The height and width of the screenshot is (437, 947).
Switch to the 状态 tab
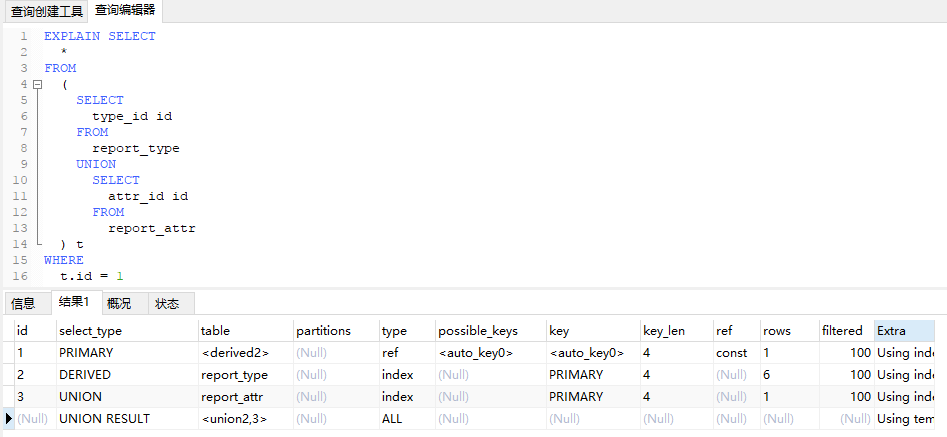point(167,303)
